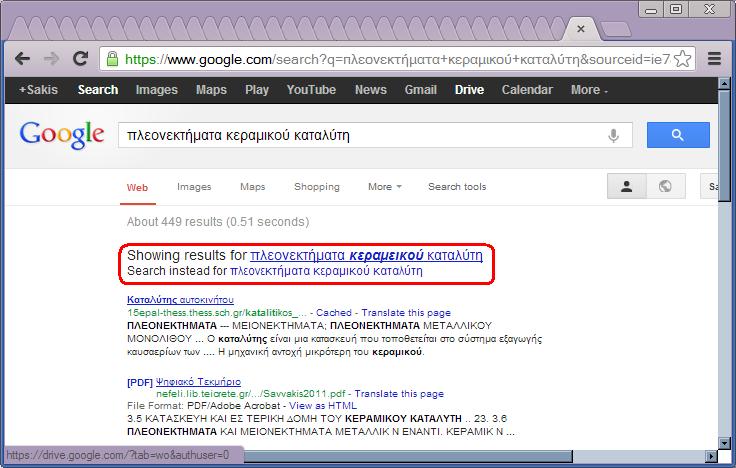Viewport: 736px width, 468px height.
Task: Open Search tools options
Action: pyautogui.click(x=457, y=187)
